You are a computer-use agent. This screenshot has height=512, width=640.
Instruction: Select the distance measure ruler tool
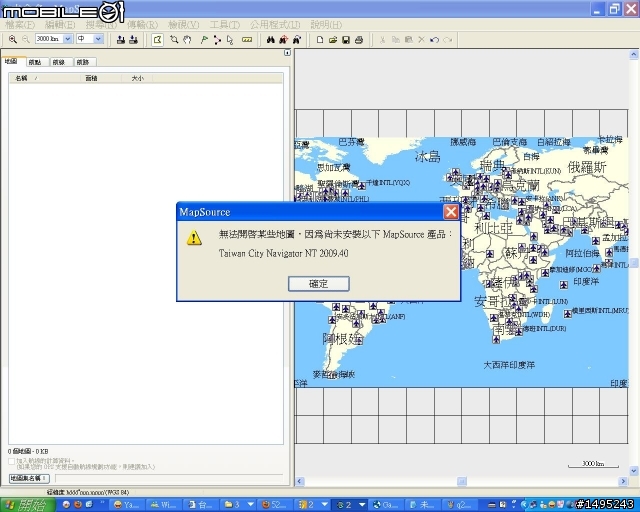247,40
